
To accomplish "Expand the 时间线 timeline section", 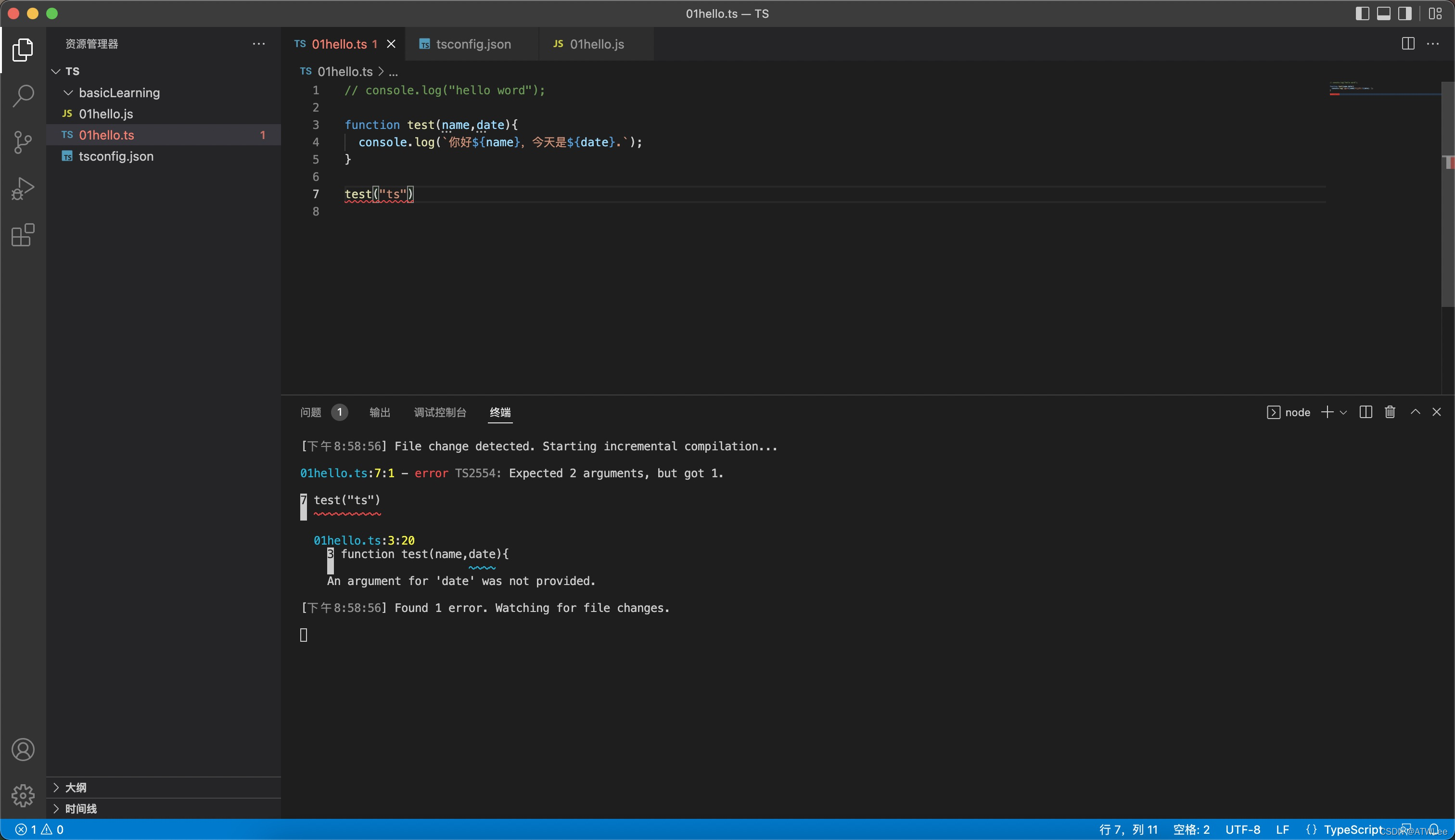I will click(x=163, y=809).
